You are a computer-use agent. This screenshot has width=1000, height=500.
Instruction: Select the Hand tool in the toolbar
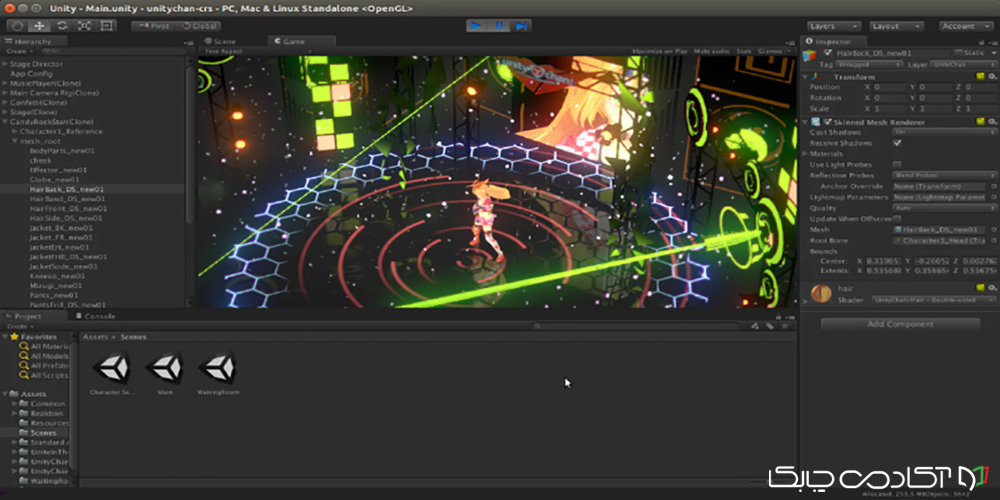(x=17, y=26)
